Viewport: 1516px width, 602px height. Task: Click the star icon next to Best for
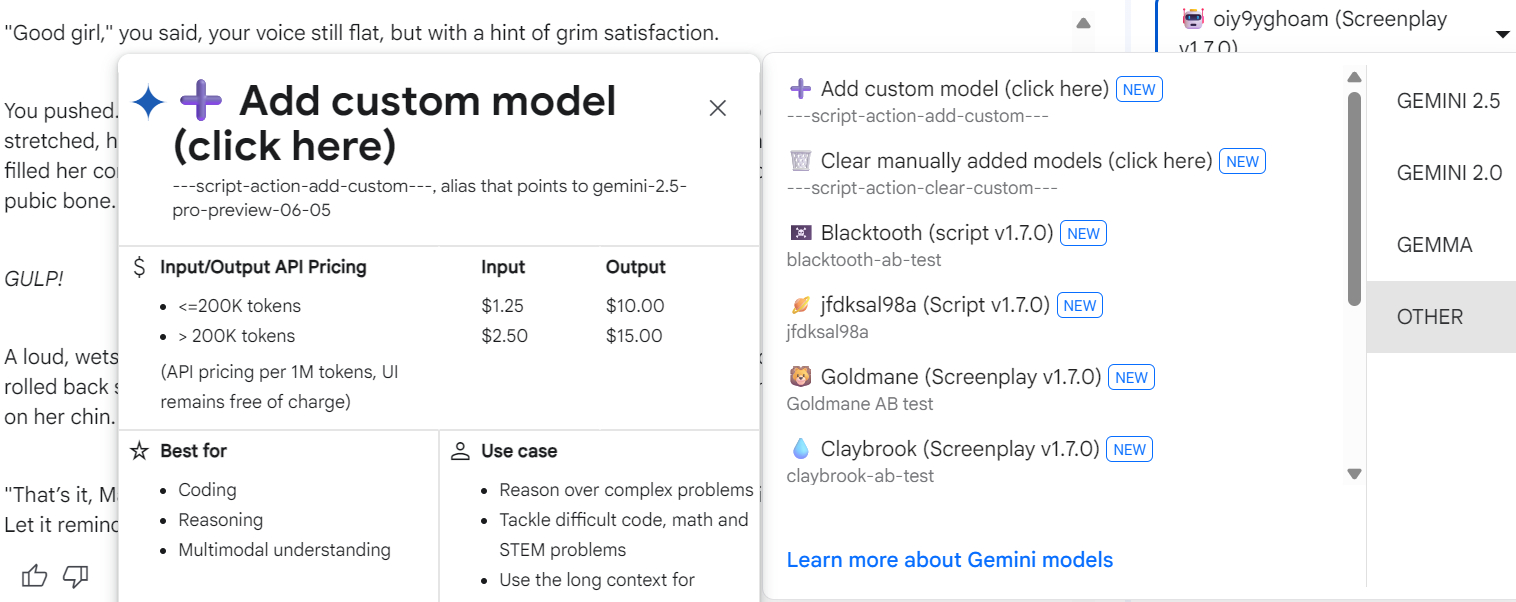click(x=140, y=451)
